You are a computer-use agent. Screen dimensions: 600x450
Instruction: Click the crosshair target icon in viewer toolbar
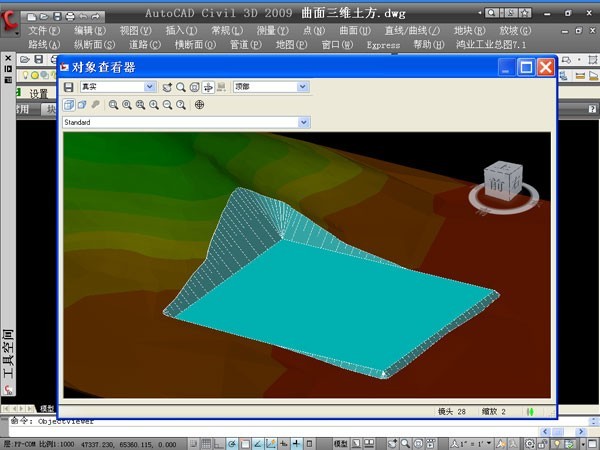[x=199, y=105]
